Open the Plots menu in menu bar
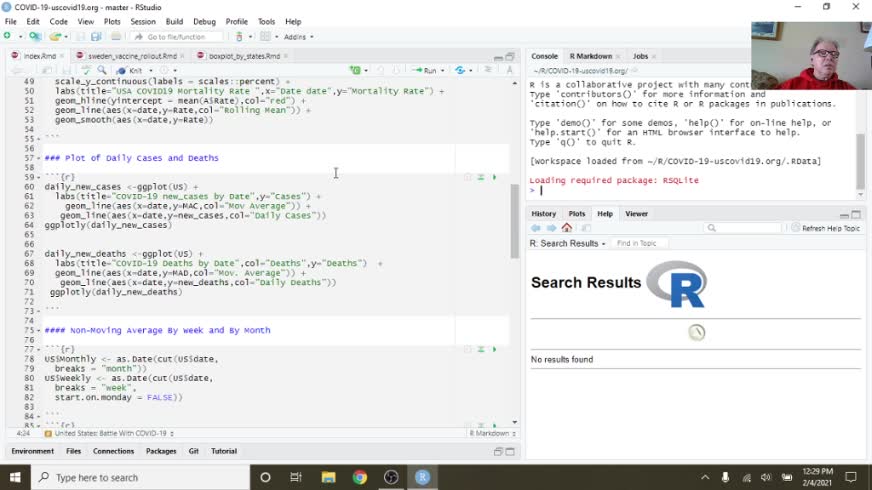Viewport: 872px width, 490px height. point(112,21)
